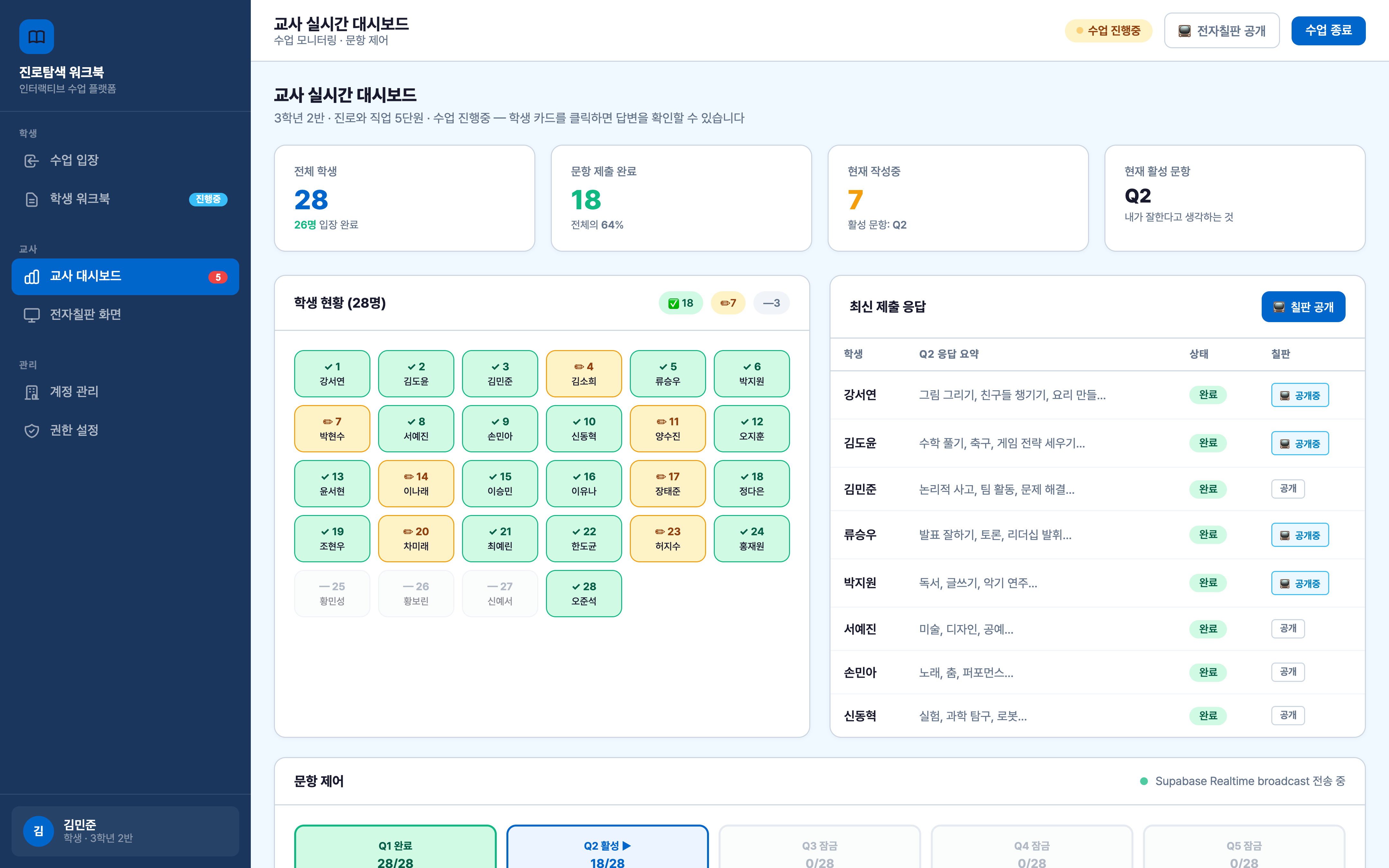Click the 현재 작성중 7 stat card
Screen dimensions: 1389x868
click(x=958, y=198)
